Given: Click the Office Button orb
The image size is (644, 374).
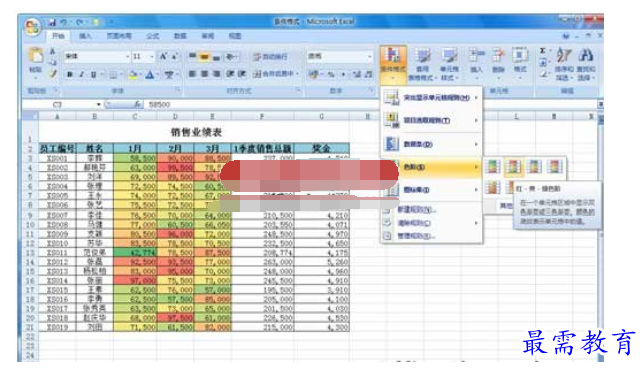Looking at the screenshot, I should pos(32,28).
